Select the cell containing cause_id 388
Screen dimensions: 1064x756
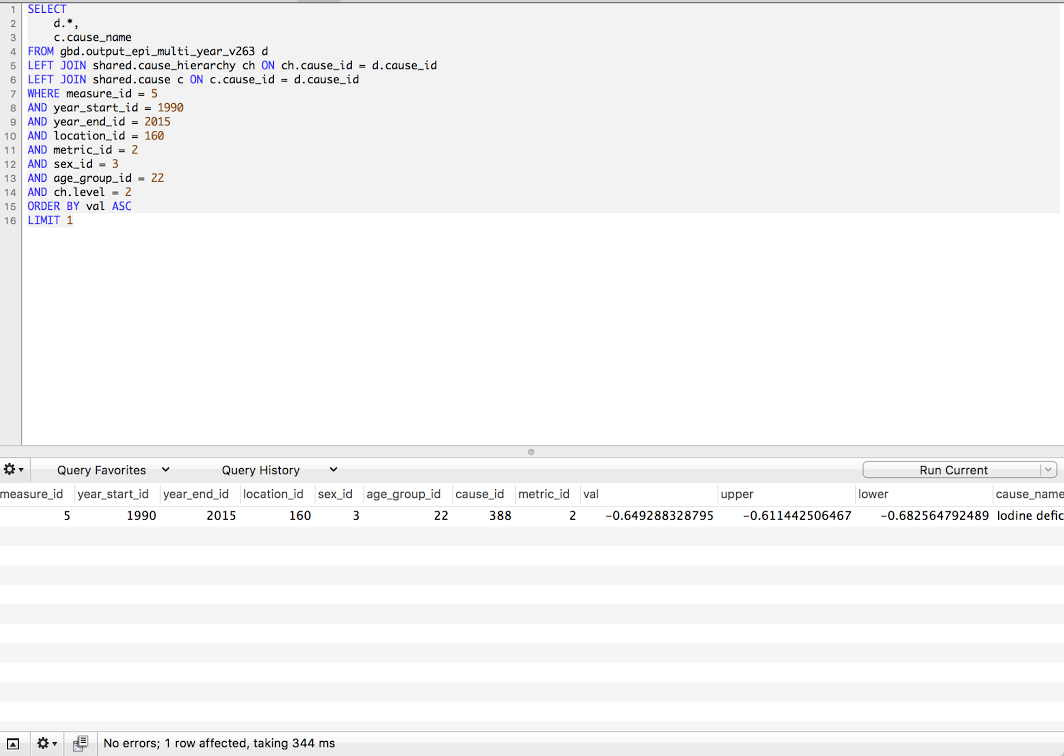[482, 516]
